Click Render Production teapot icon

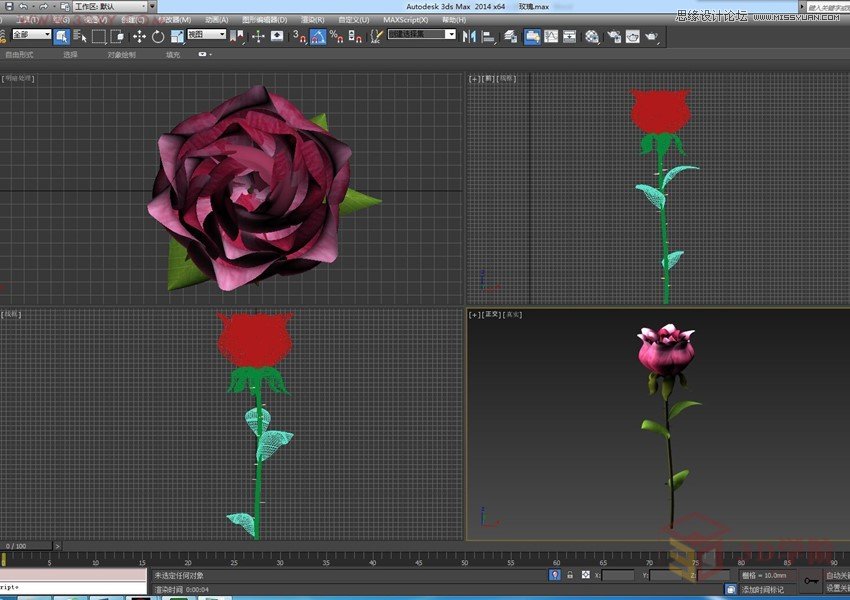click(651, 37)
